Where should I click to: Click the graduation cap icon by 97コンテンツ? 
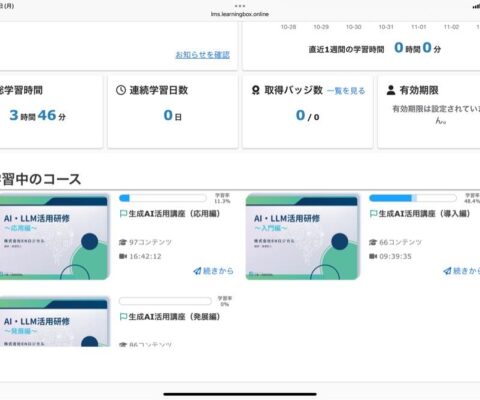click(123, 242)
